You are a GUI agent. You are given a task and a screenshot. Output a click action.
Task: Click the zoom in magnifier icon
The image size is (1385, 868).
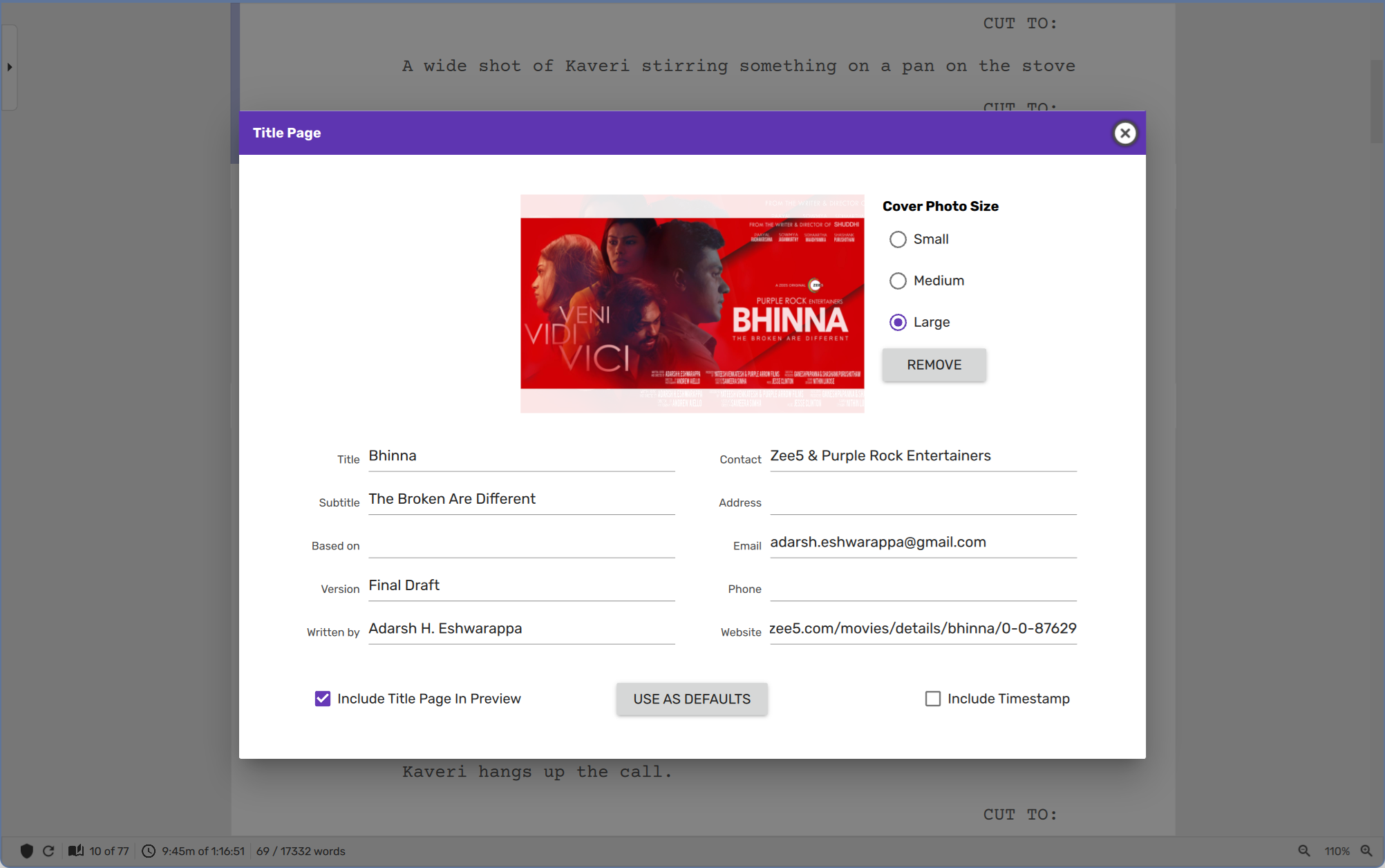(x=1366, y=851)
